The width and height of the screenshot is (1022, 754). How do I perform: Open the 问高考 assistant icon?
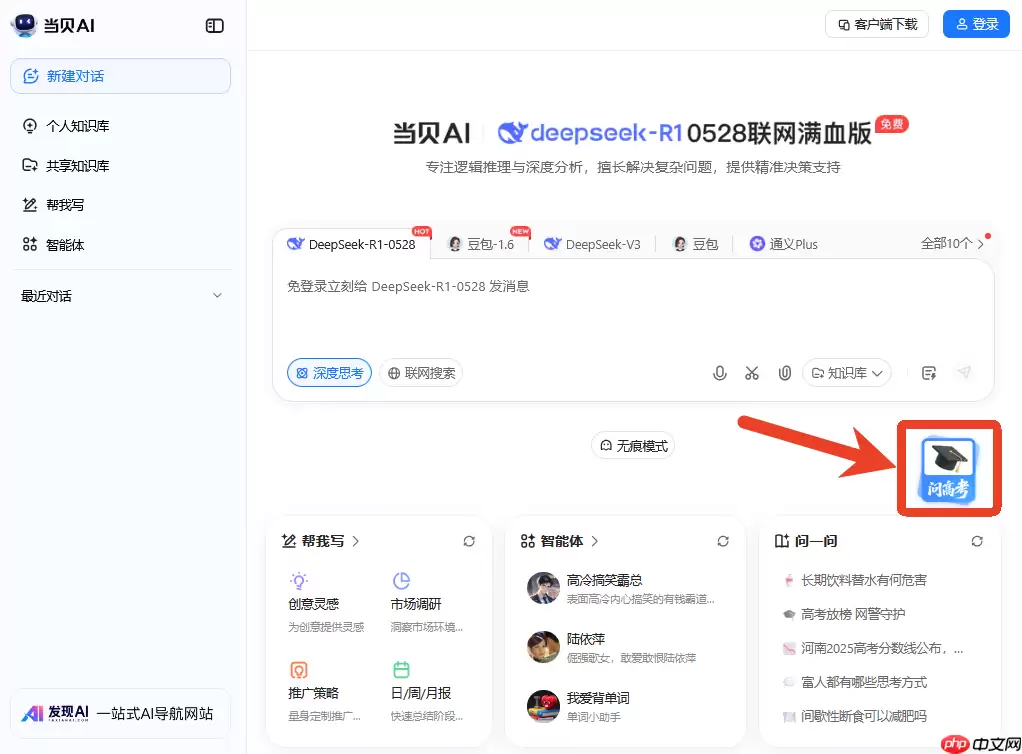click(x=947, y=467)
